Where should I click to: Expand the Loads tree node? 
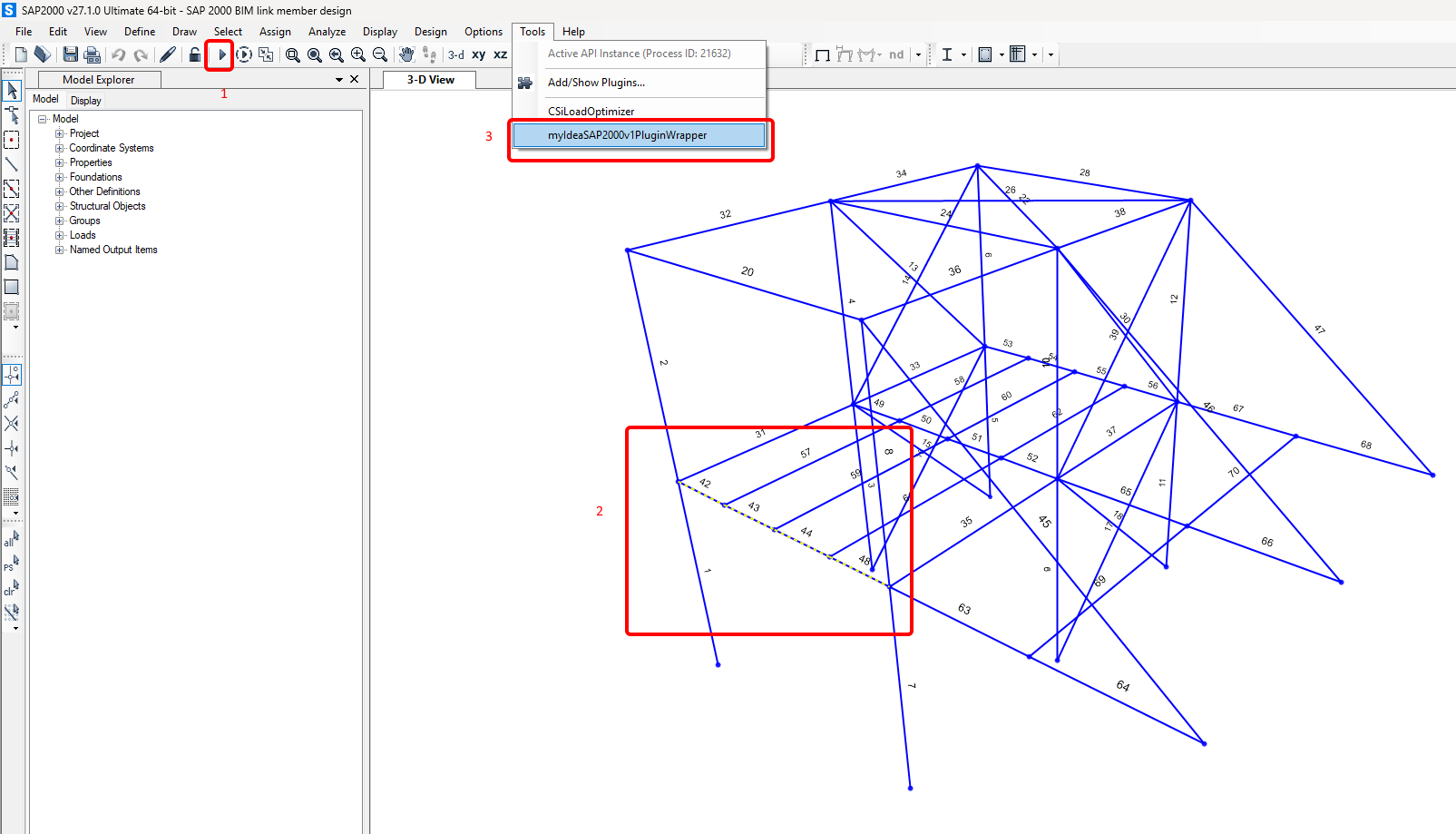click(60, 235)
